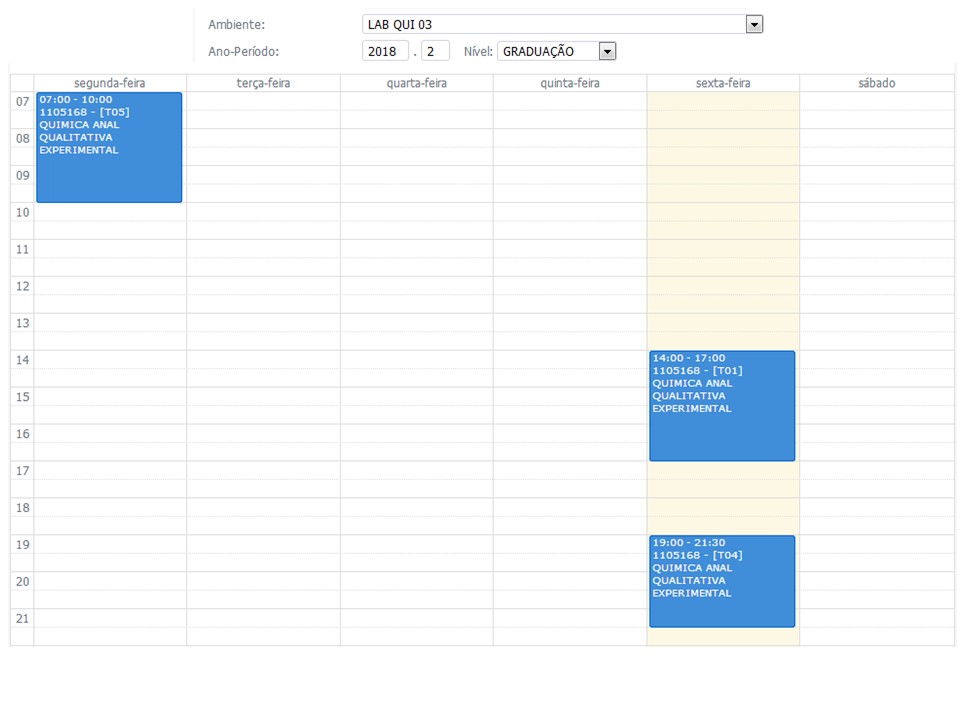Click the 07 hour row label
Viewport: 960px width, 720px height.
point(22,102)
